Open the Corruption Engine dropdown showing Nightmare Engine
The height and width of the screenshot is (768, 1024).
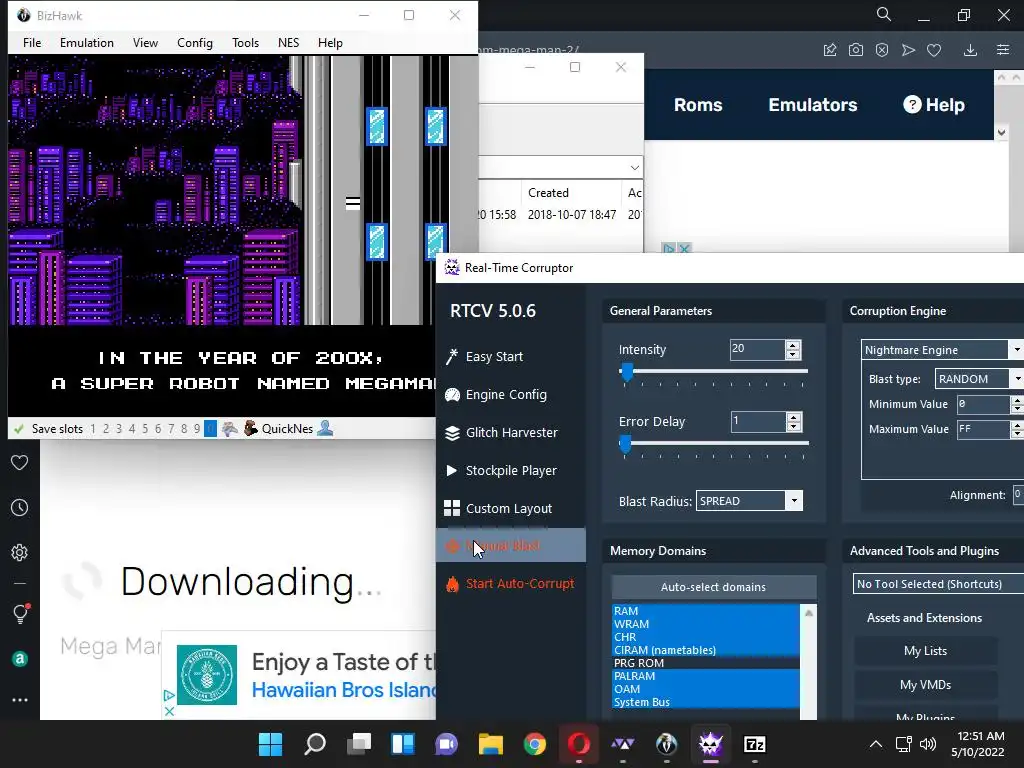(x=942, y=350)
